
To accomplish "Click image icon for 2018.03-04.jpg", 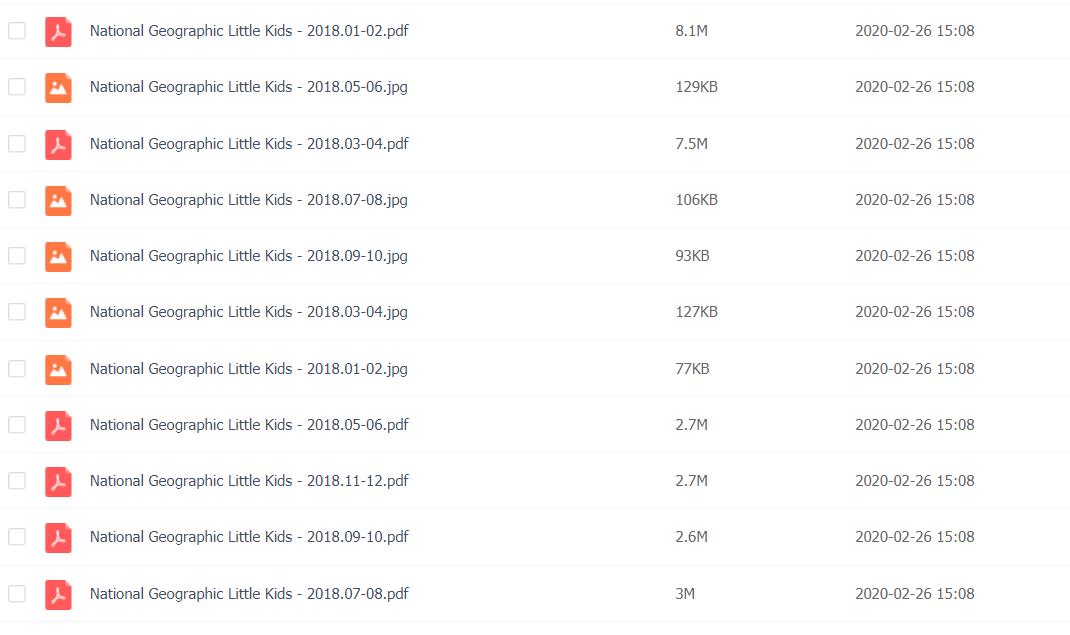I will [58, 312].
